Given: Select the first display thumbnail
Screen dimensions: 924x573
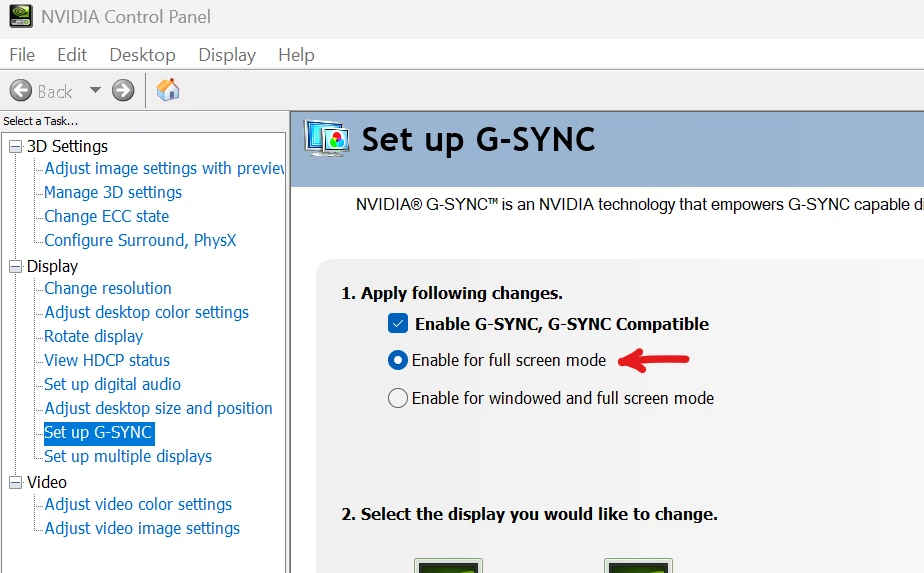Looking at the screenshot, I should [x=448, y=565].
